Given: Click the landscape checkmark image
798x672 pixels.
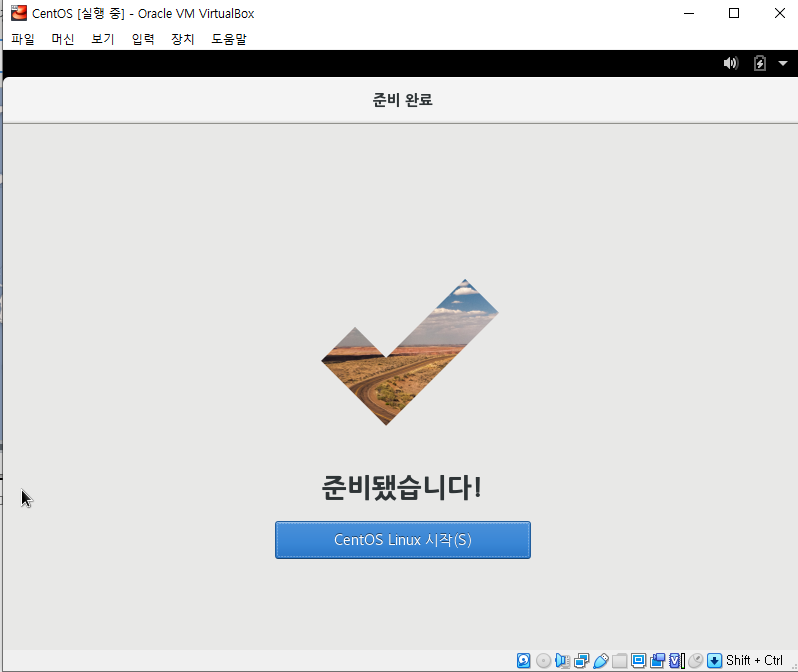Looking at the screenshot, I should click(x=410, y=352).
